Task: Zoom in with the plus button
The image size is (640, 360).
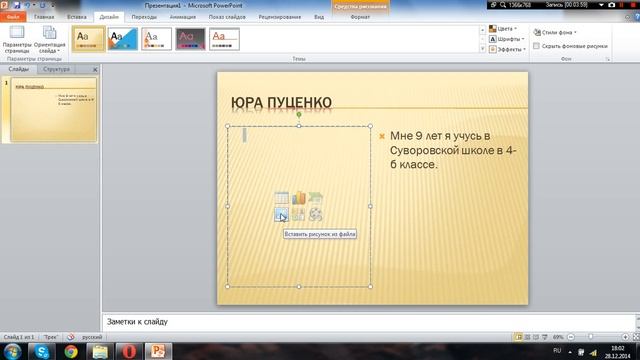Action: (625, 337)
